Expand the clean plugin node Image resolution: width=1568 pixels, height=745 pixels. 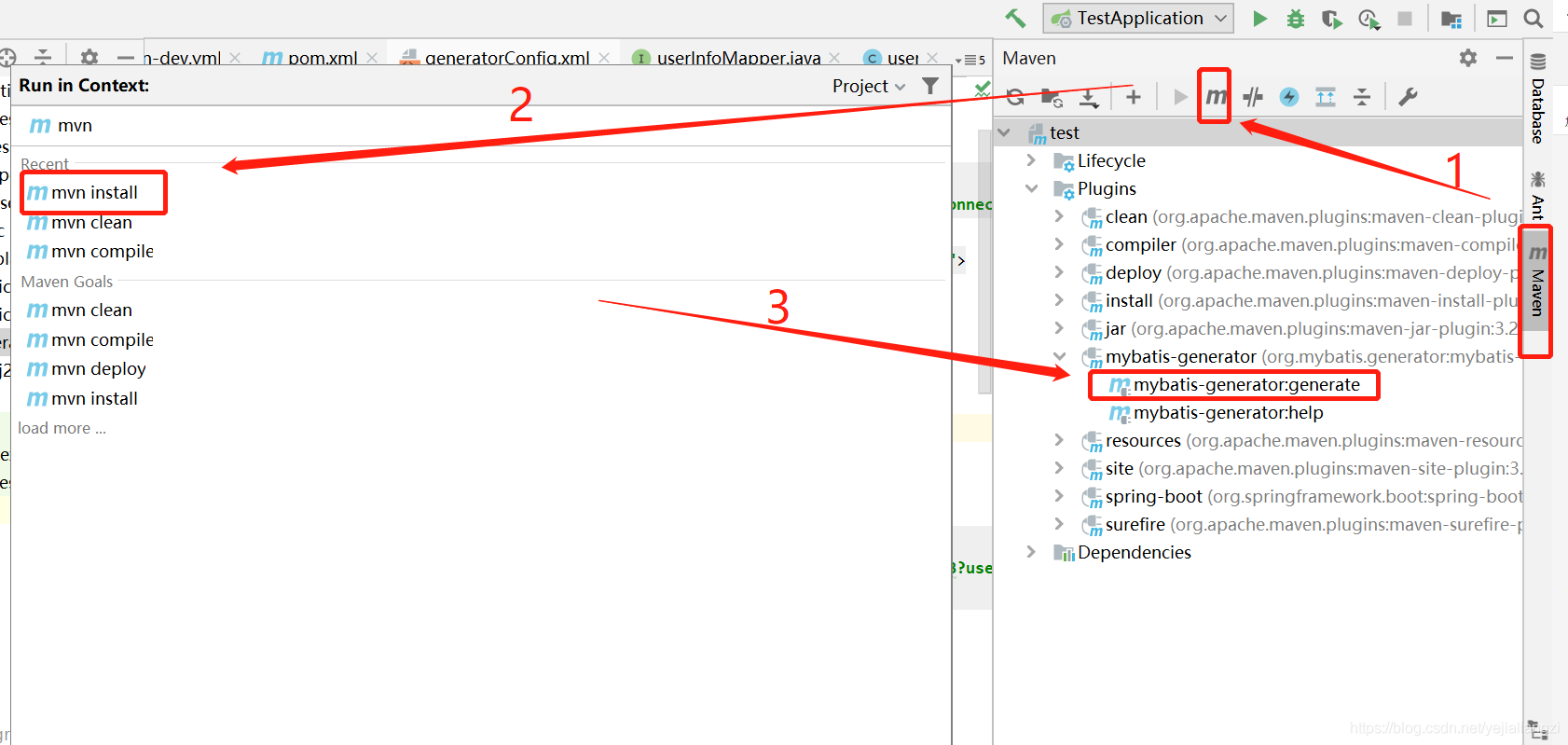click(1059, 216)
